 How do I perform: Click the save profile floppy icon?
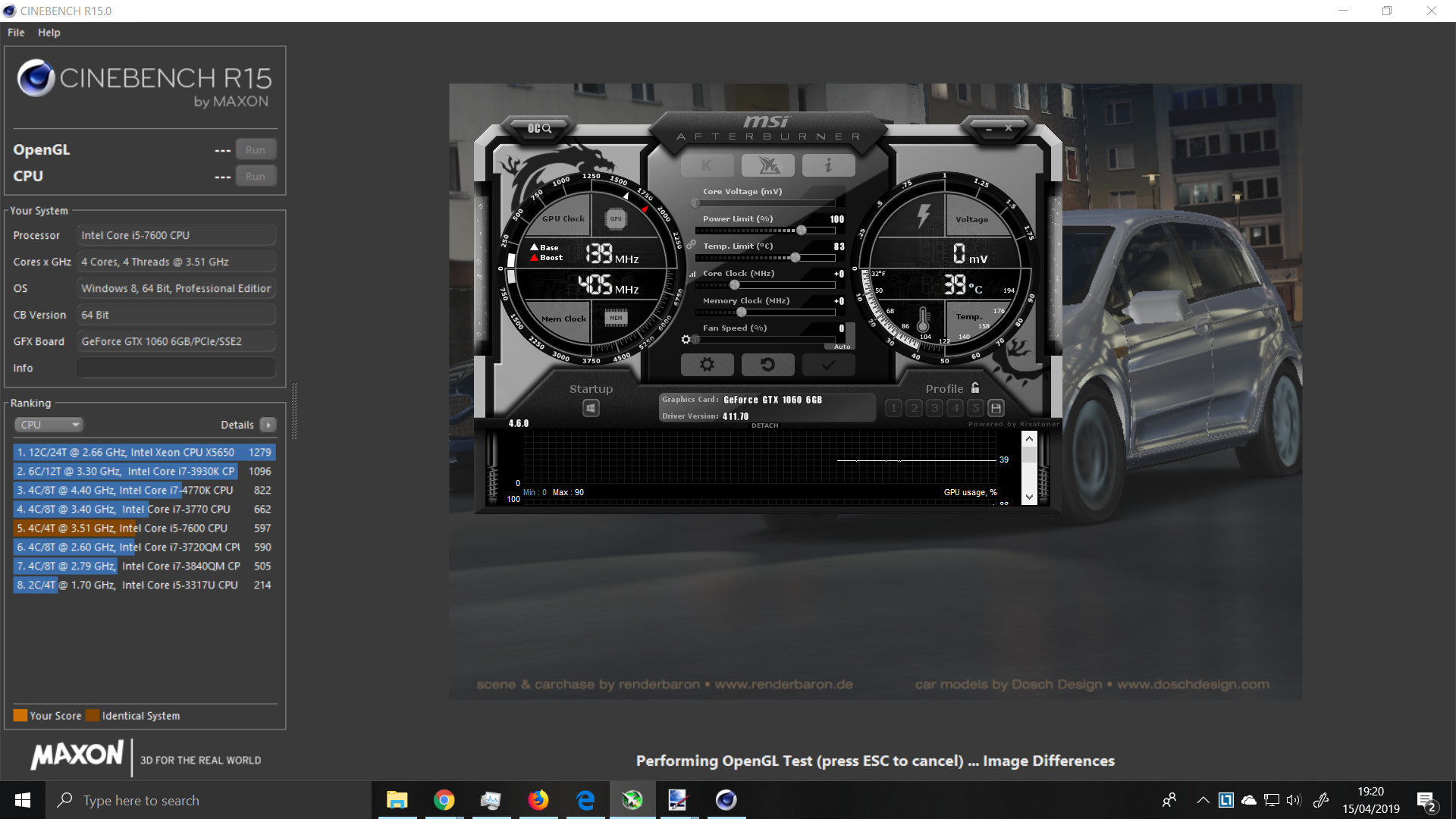[x=996, y=408]
